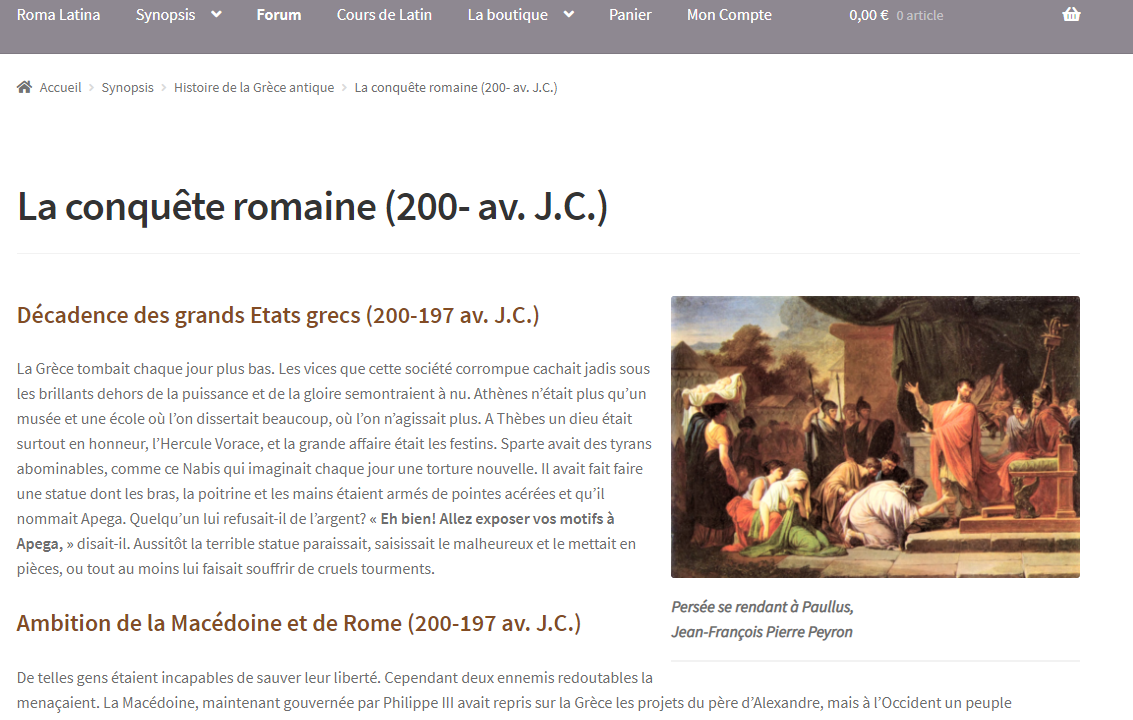Go to the Forum page
This screenshot has width=1133, height=720.
pyautogui.click(x=278, y=15)
